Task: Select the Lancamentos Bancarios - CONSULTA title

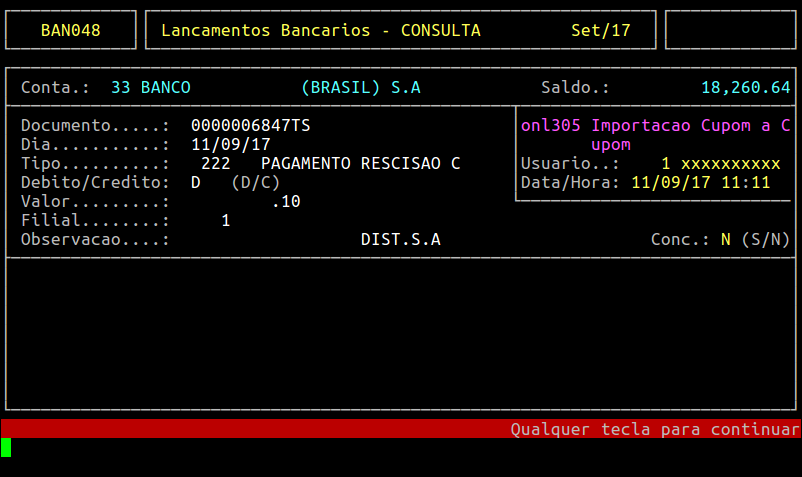Action: point(320,30)
